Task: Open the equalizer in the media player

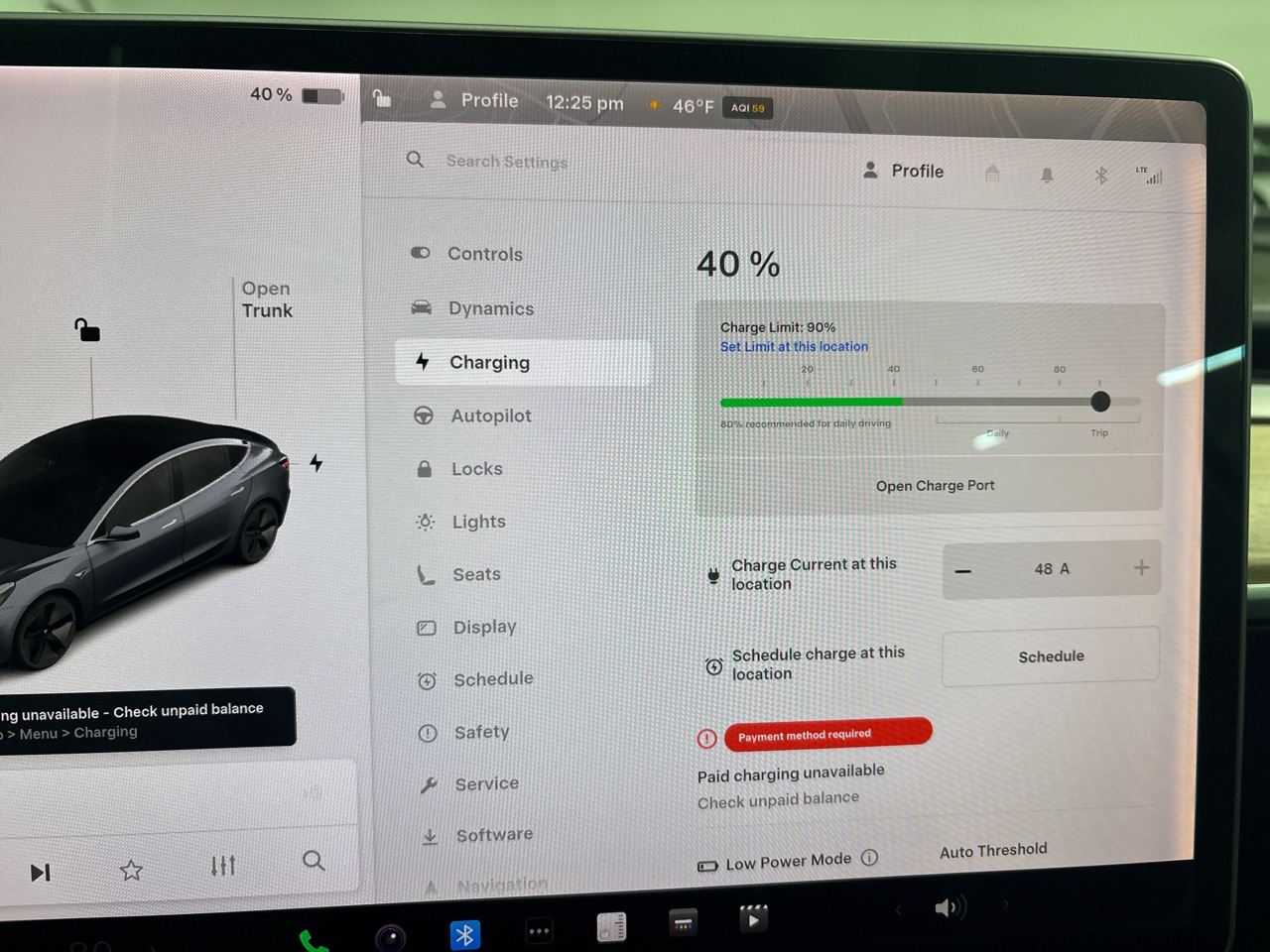Action: (x=223, y=865)
